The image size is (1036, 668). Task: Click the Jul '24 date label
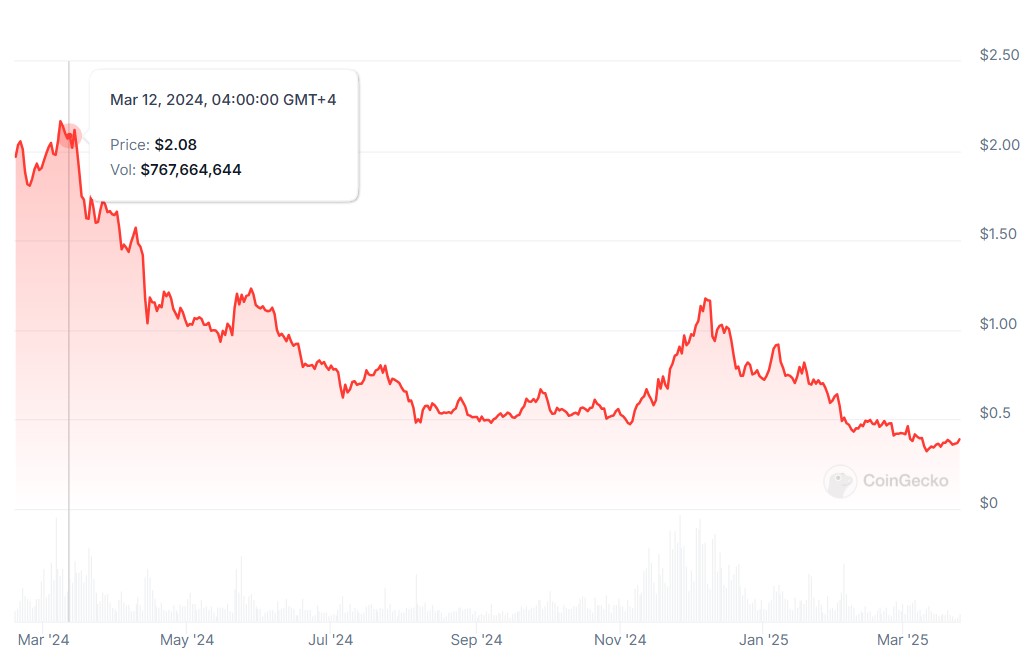[330, 639]
